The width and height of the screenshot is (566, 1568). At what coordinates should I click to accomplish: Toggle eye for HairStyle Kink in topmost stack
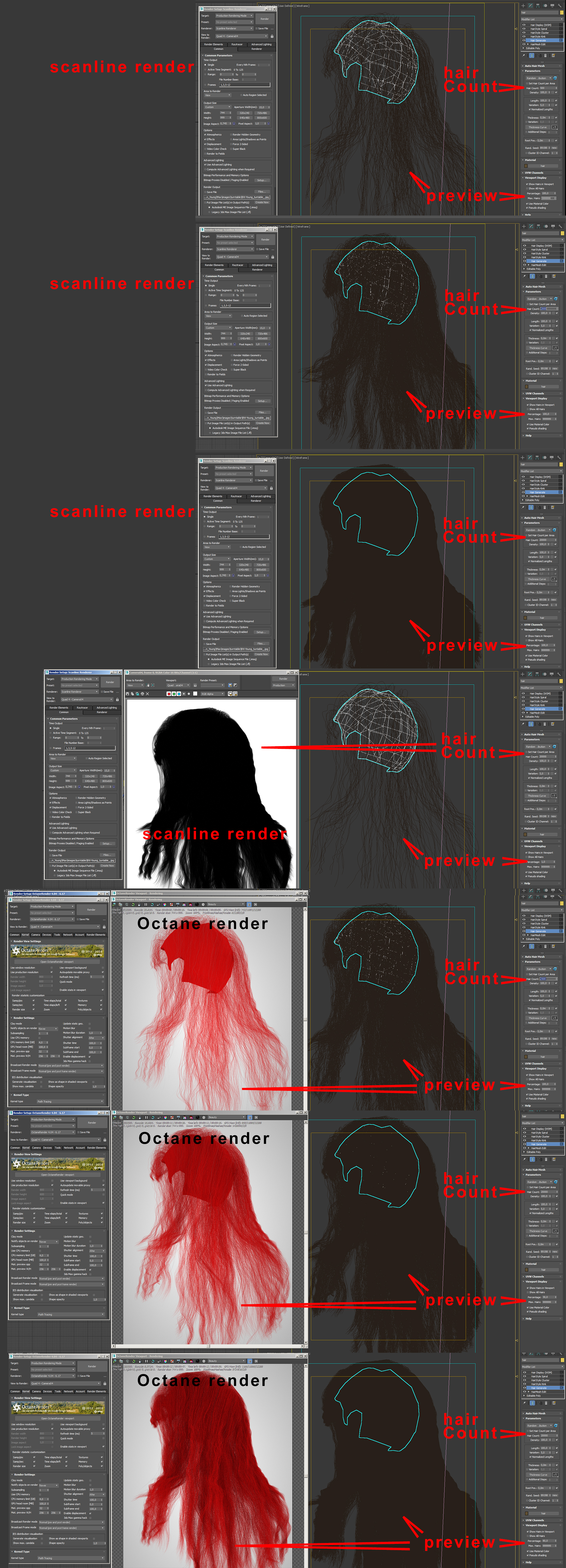point(523,37)
